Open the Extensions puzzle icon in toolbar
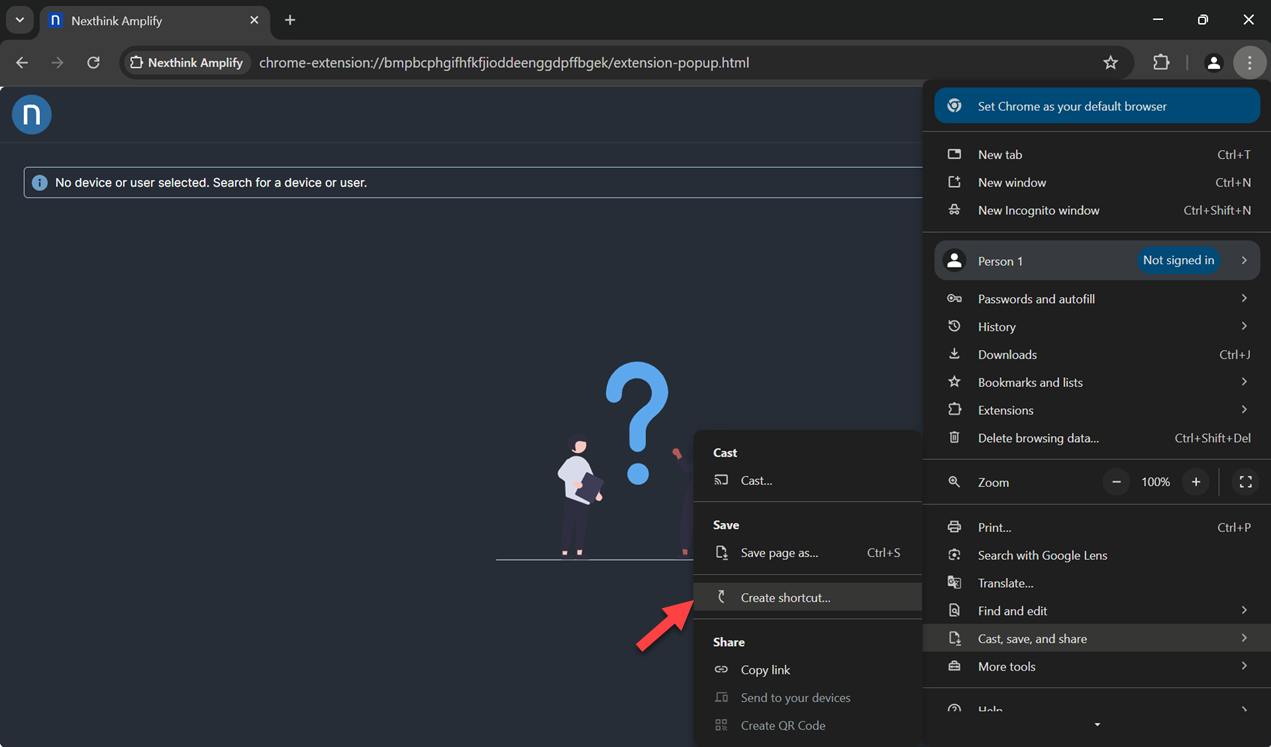This screenshot has height=747, width=1271. pyautogui.click(x=1161, y=63)
